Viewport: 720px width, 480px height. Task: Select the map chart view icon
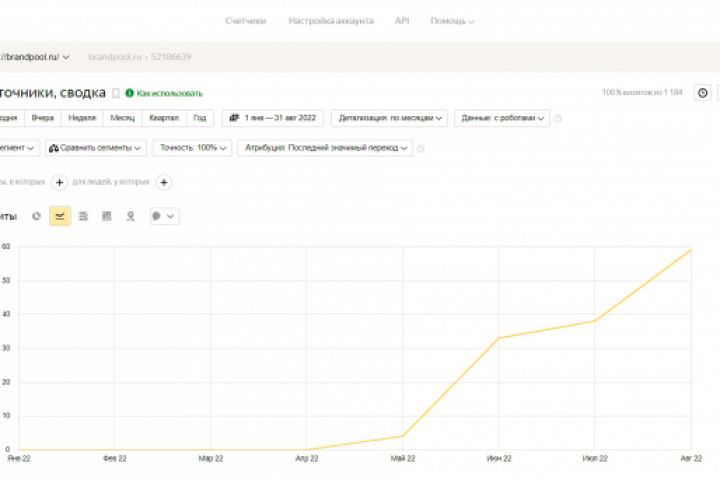click(130, 216)
